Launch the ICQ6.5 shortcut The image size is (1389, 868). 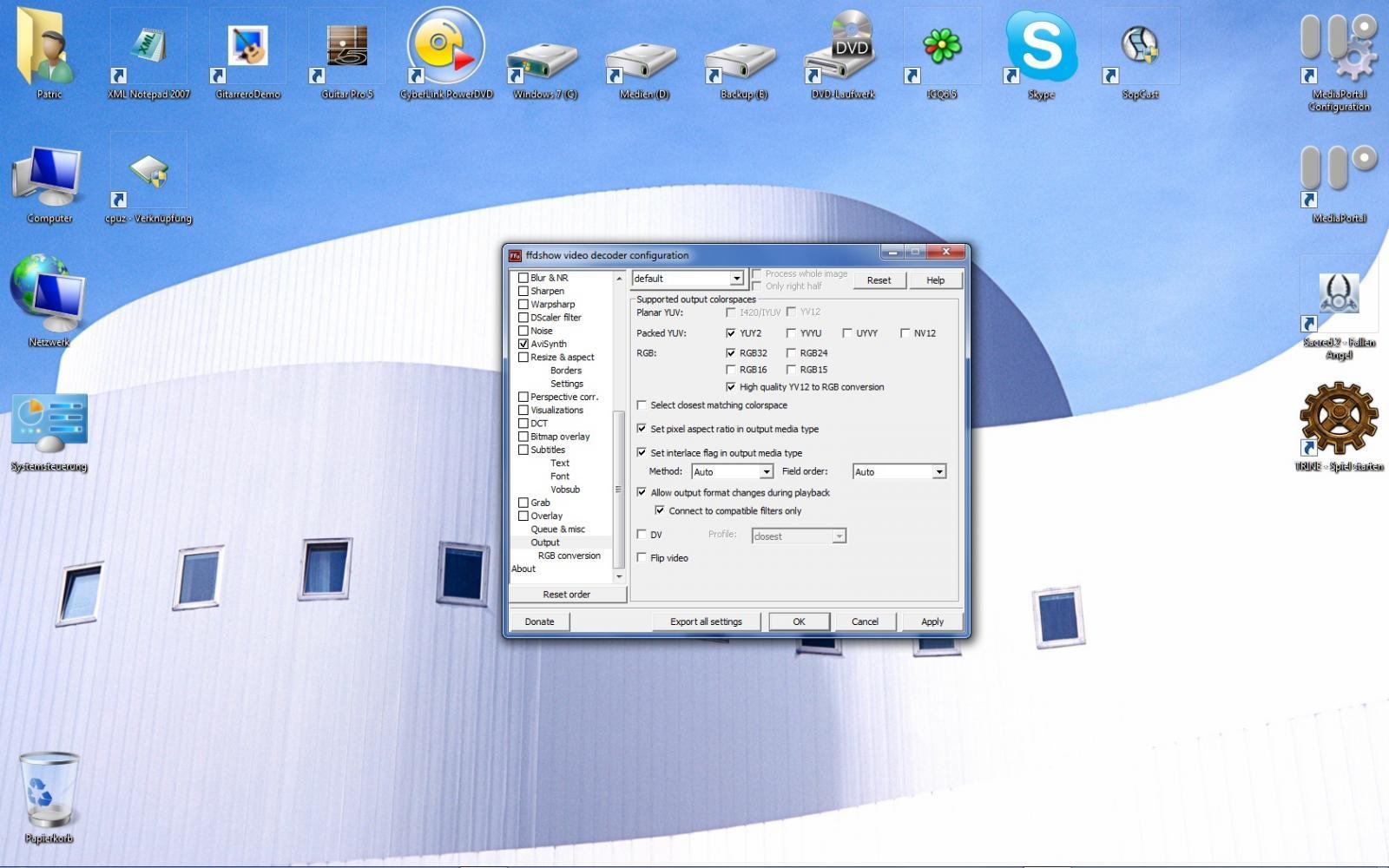tap(942, 52)
